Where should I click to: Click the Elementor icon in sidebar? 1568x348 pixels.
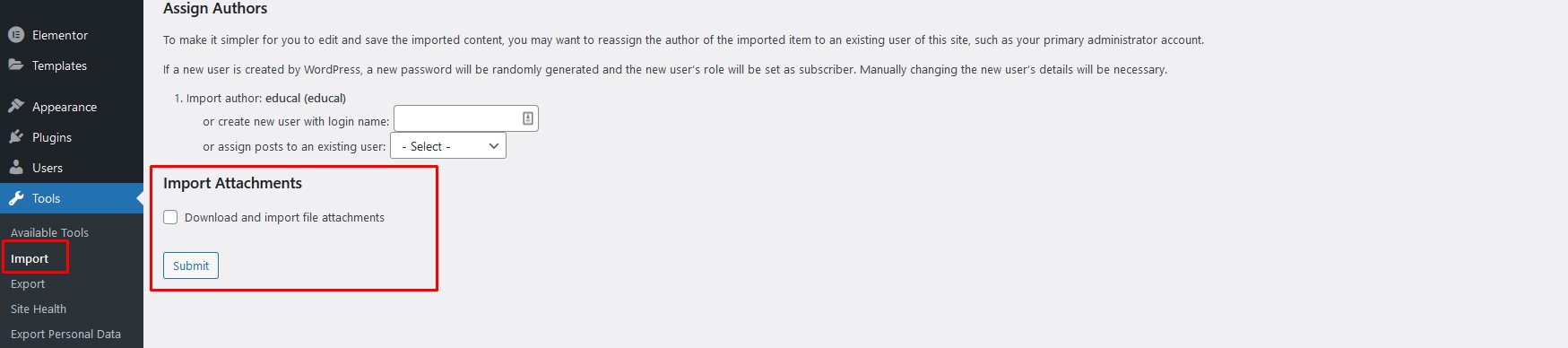(16, 35)
